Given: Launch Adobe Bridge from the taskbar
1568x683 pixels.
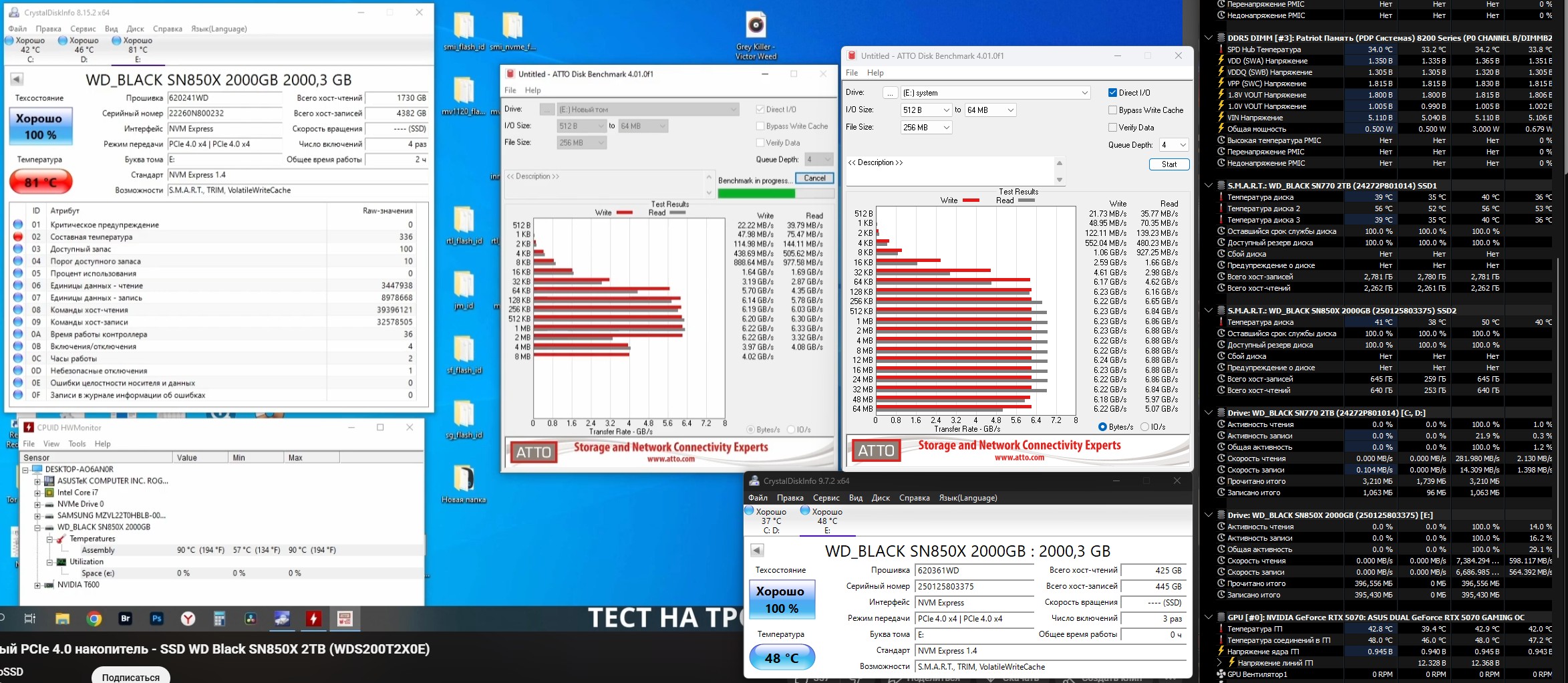Looking at the screenshot, I should [x=126, y=619].
